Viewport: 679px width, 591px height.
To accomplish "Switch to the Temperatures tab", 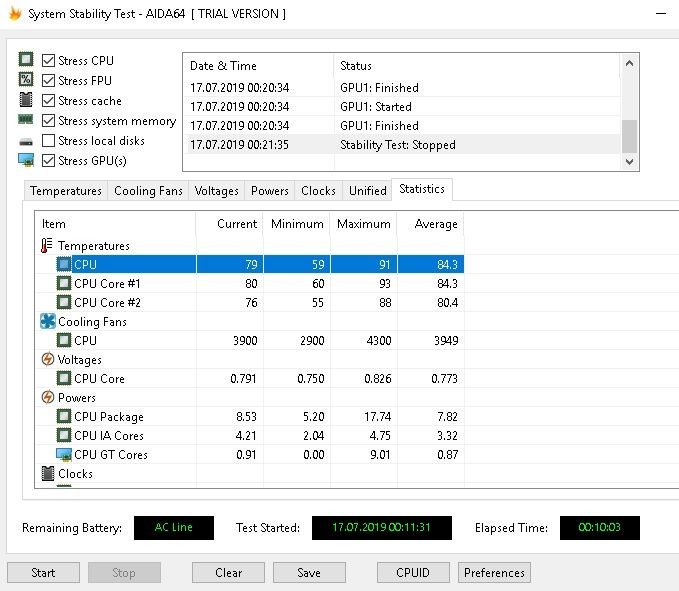I will [66, 191].
